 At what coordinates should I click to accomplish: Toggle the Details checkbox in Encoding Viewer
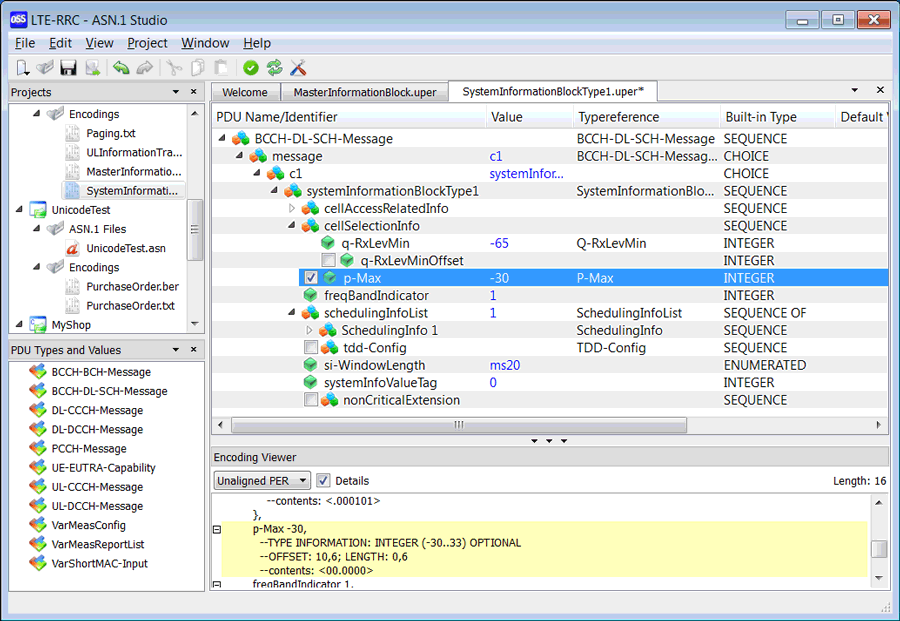point(323,480)
